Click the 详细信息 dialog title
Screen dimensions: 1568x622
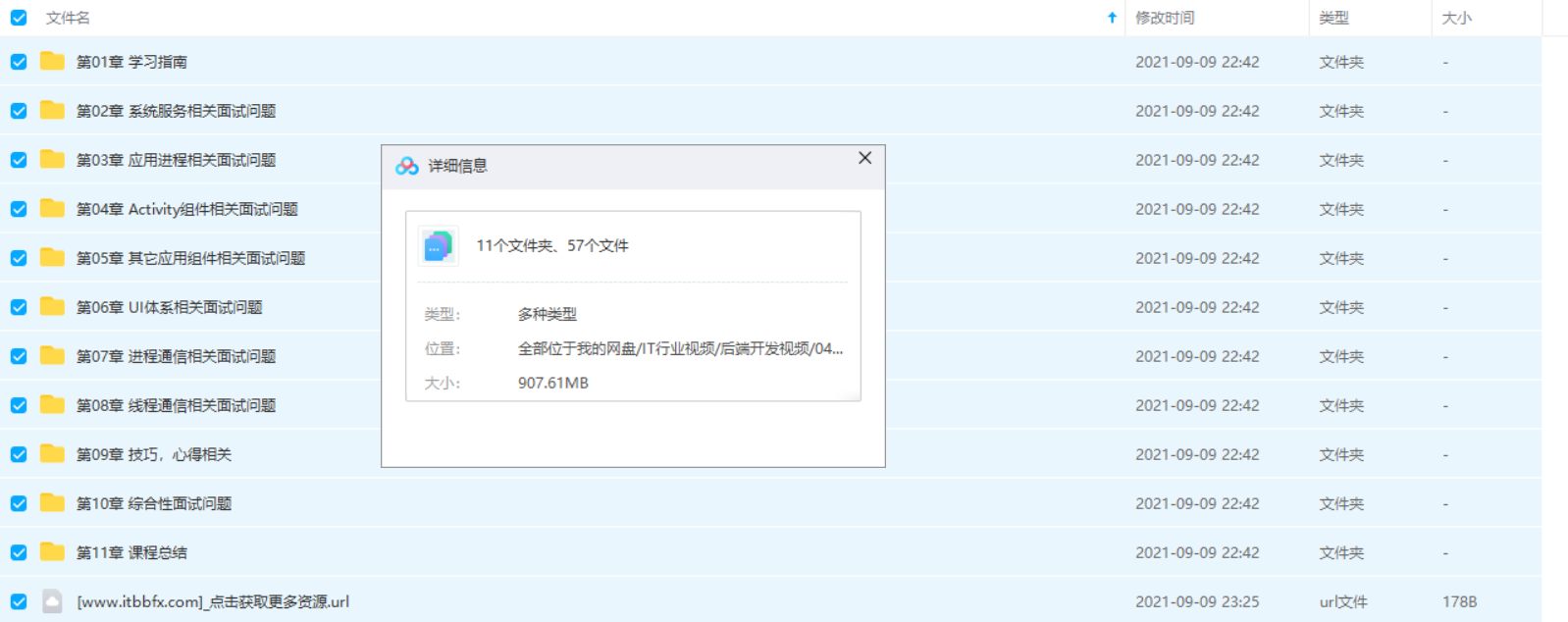(457, 166)
